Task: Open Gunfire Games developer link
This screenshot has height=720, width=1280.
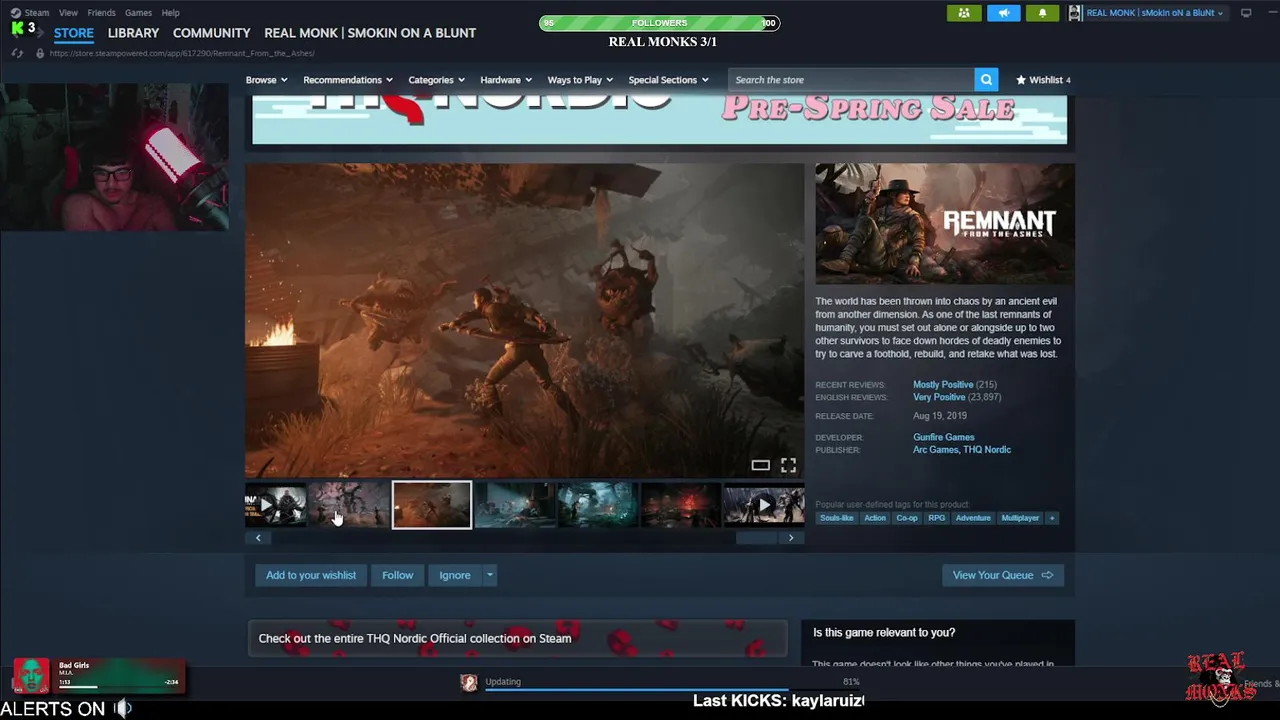Action: [943, 437]
